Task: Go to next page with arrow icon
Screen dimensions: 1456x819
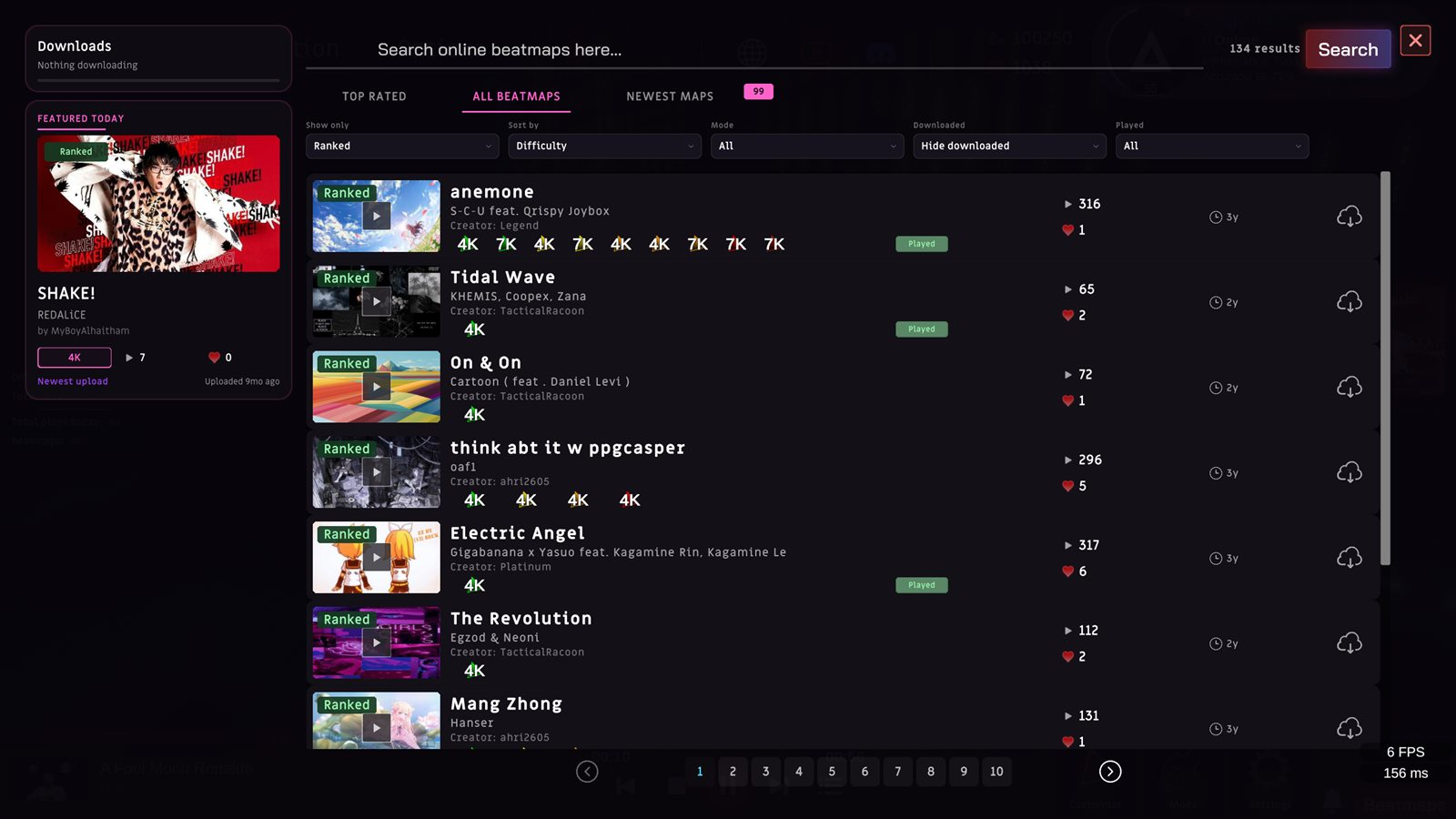Action: pyautogui.click(x=1110, y=772)
